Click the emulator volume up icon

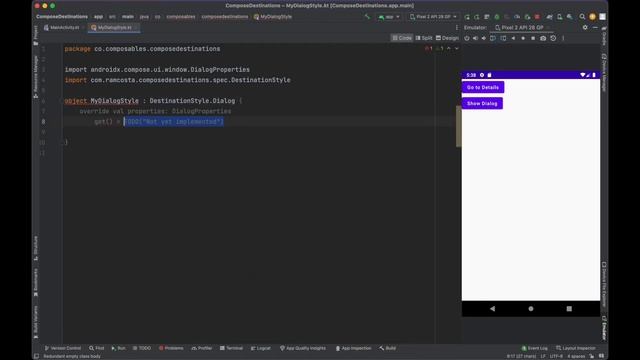click(476, 38)
